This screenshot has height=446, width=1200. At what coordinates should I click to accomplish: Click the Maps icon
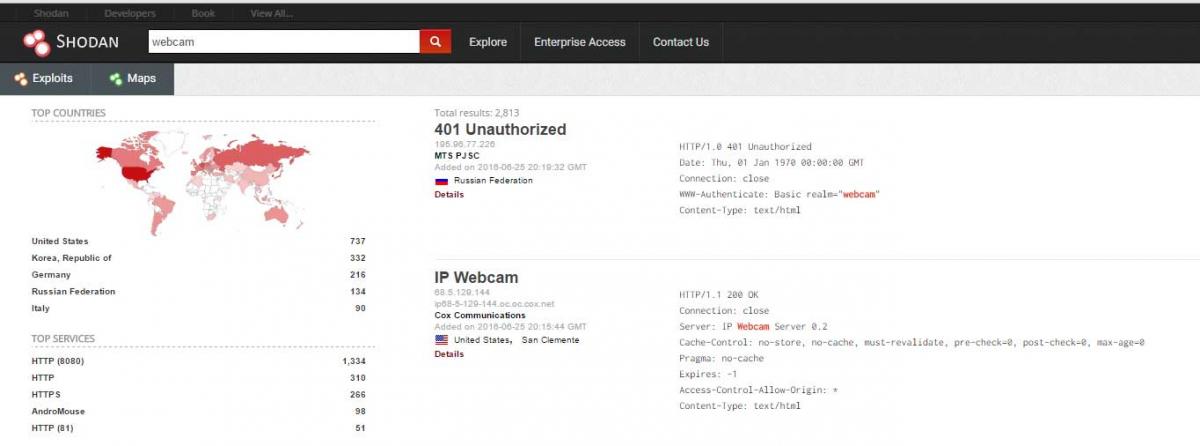click(x=116, y=79)
